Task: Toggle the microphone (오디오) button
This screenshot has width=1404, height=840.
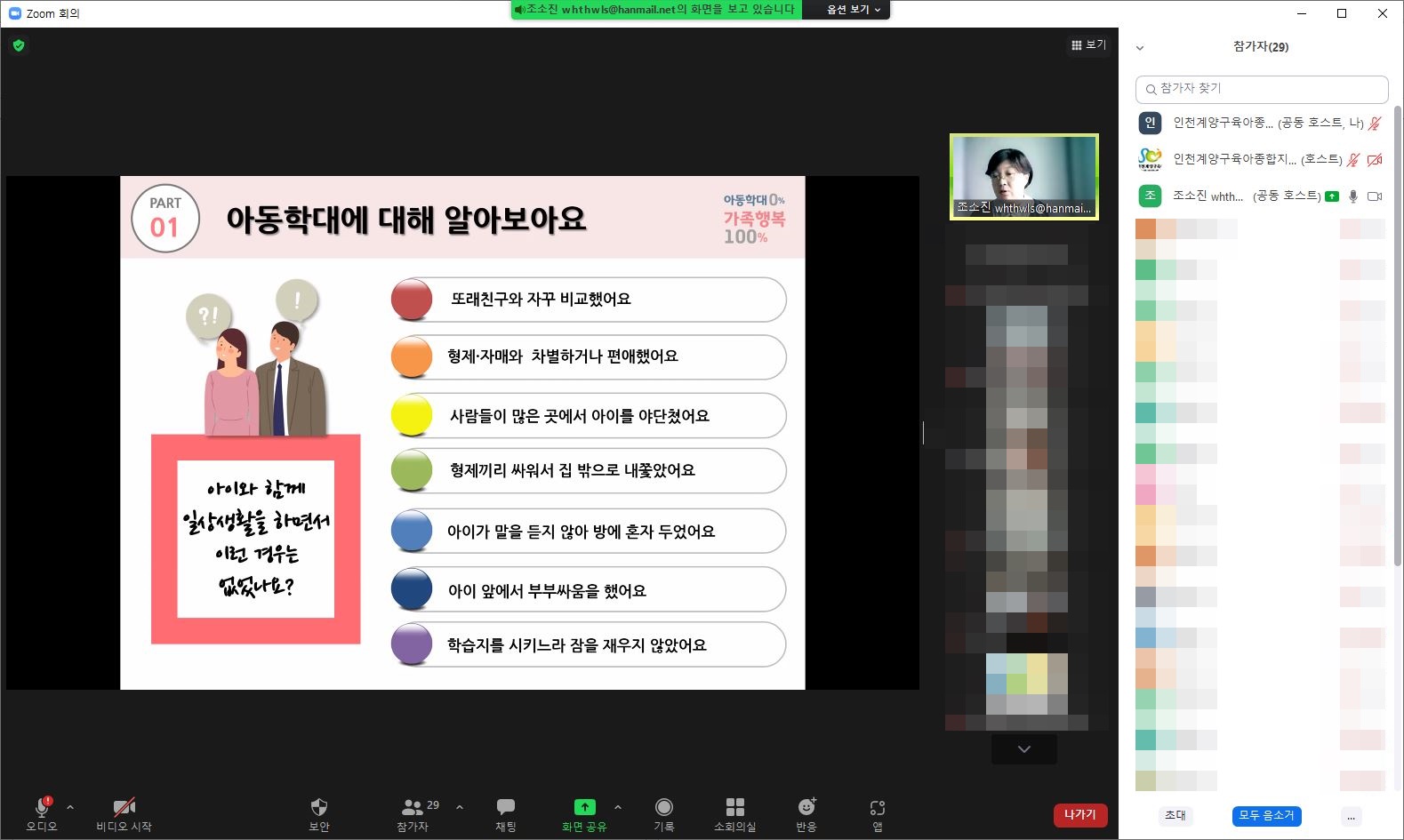Action: pos(41,807)
